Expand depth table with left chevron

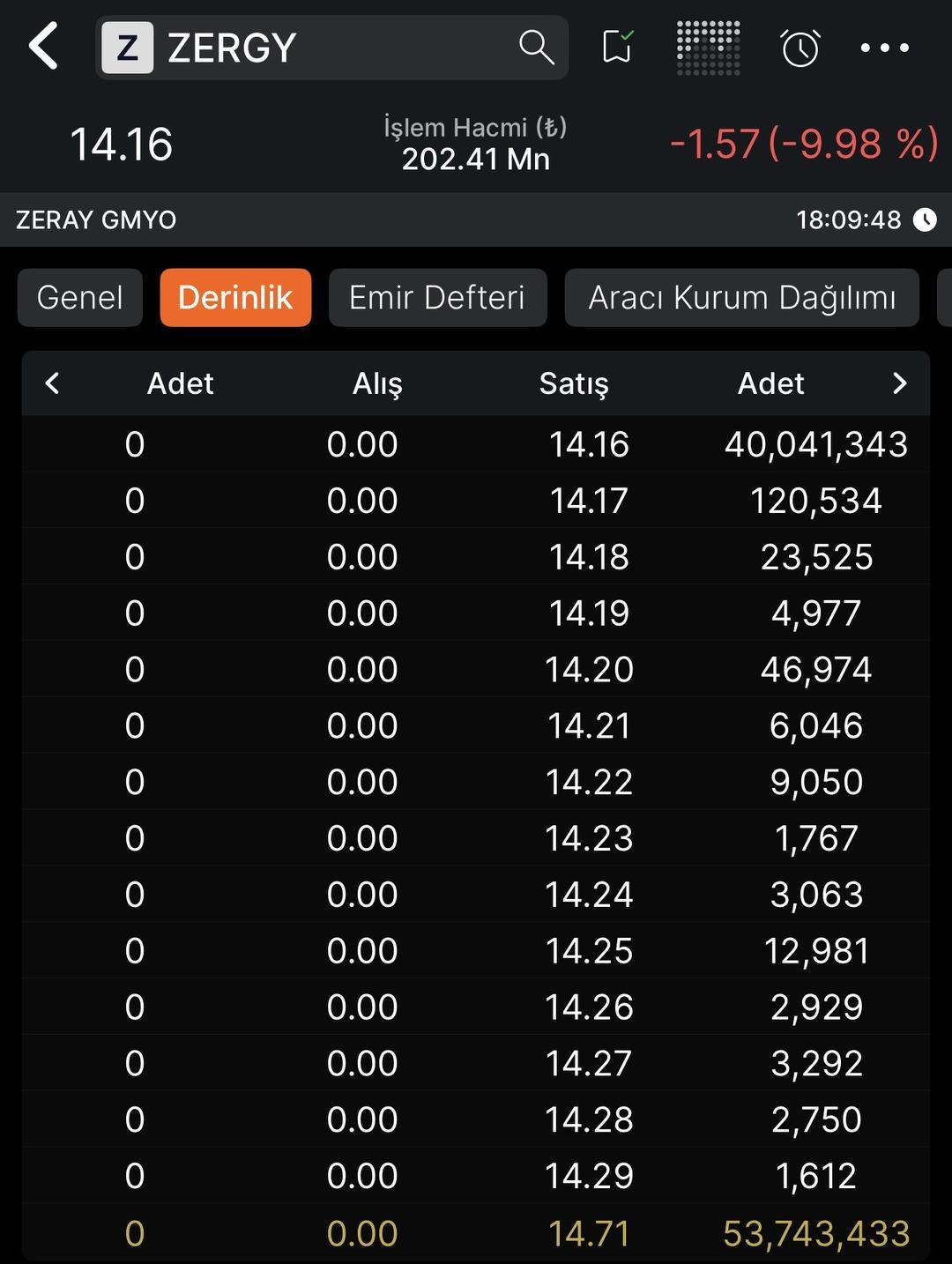[53, 383]
